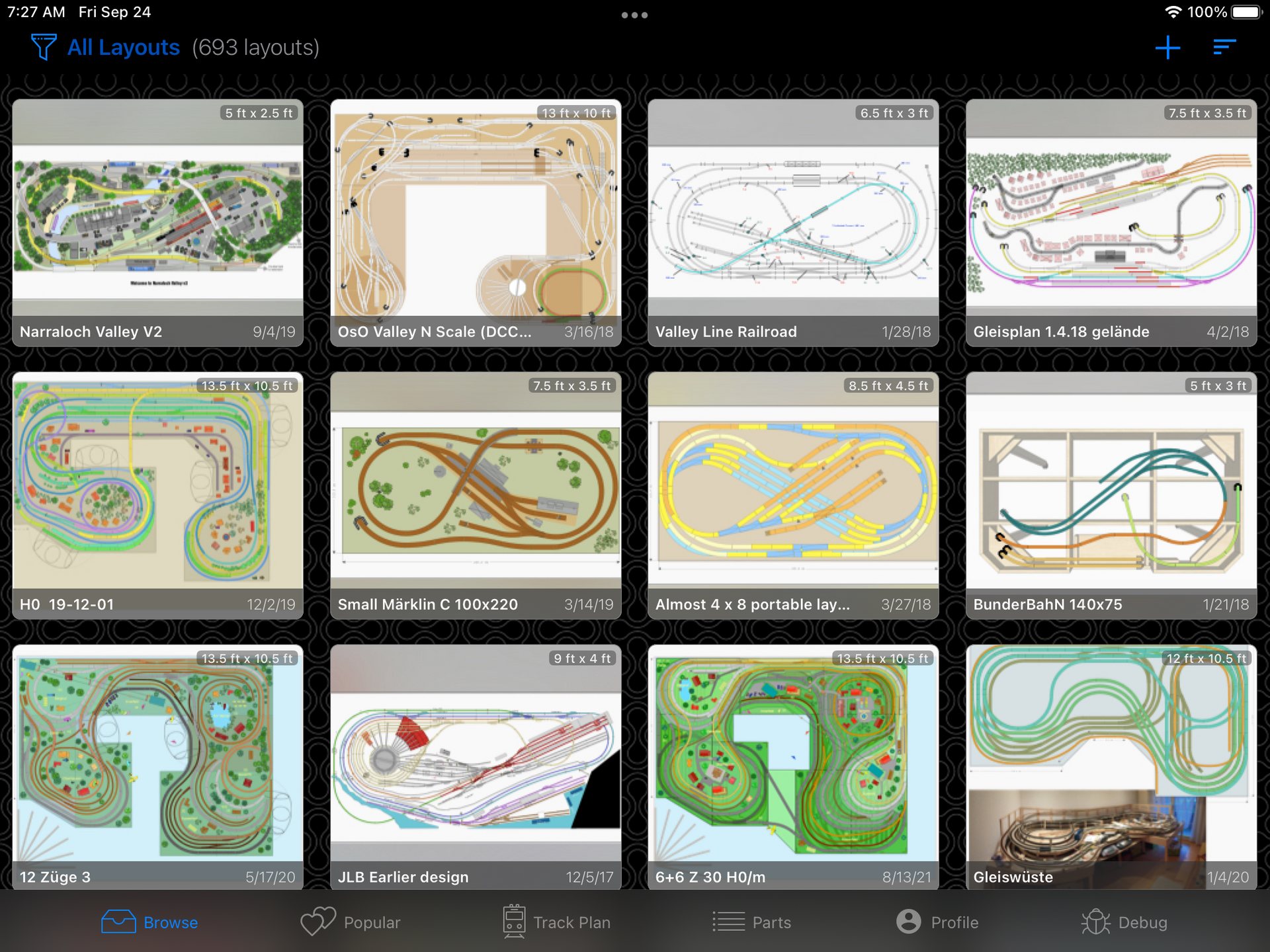Open Valley Line Railroad layout
This screenshot has width=1270, height=952.
click(793, 223)
